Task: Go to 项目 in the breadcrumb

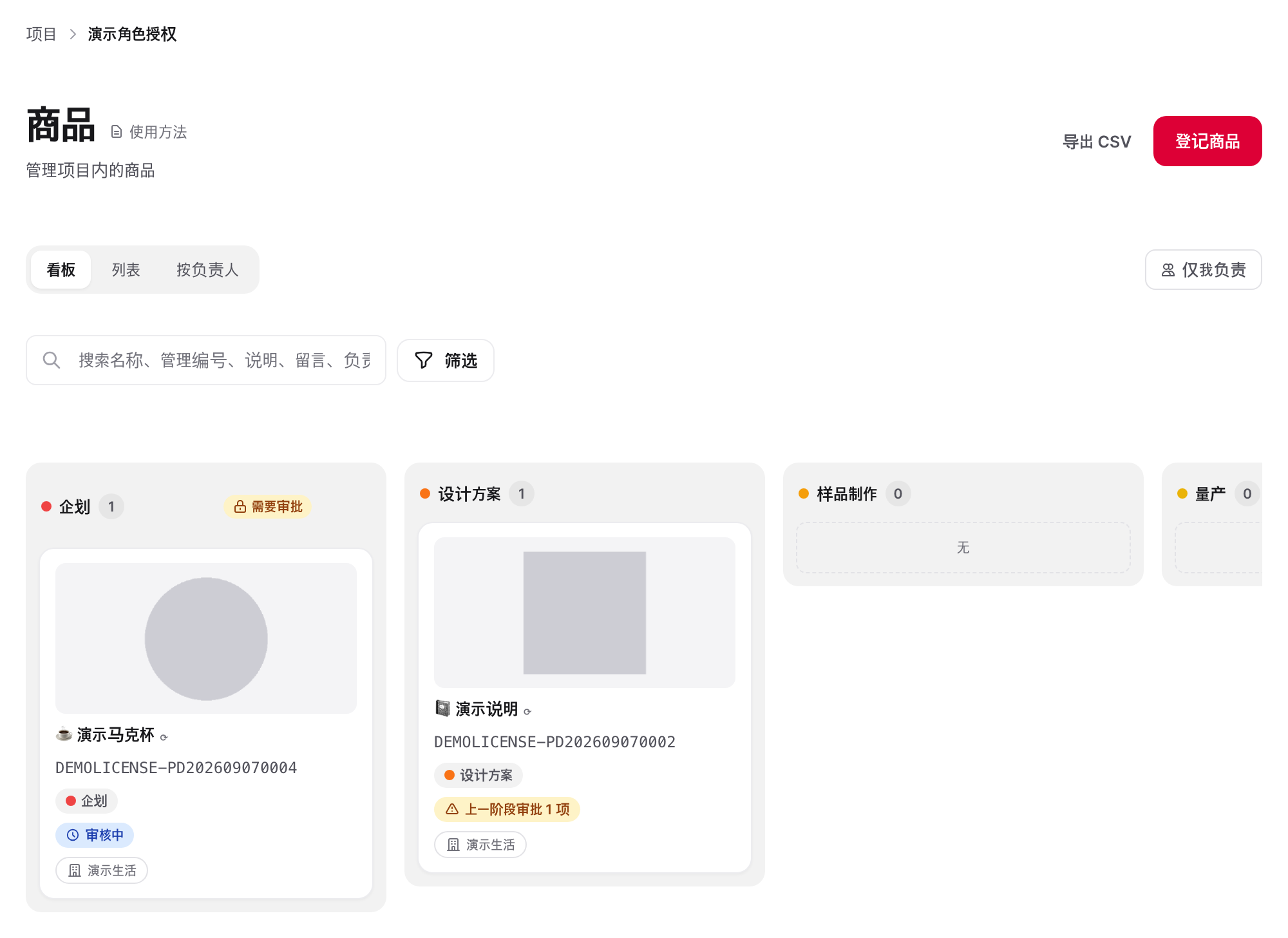Action: 41,34
